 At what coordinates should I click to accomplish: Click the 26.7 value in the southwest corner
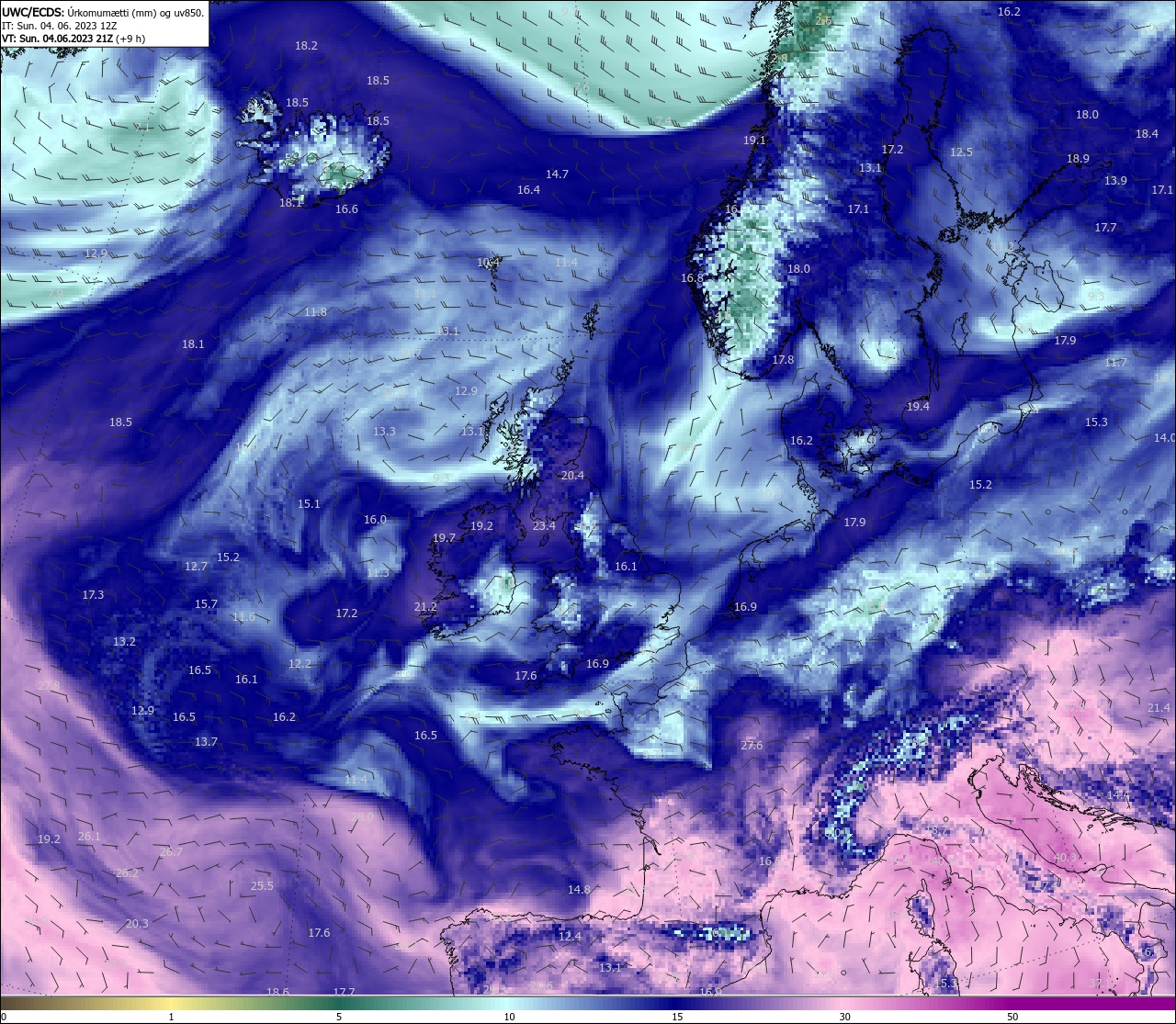(x=171, y=852)
